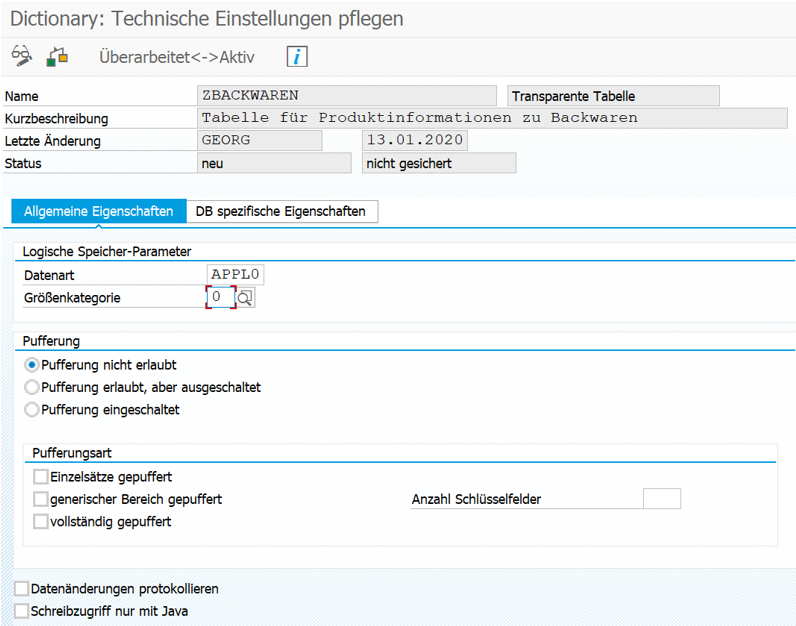Switch to Allgemeine Eigenschaften tab
The image size is (796, 626).
click(x=98, y=211)
